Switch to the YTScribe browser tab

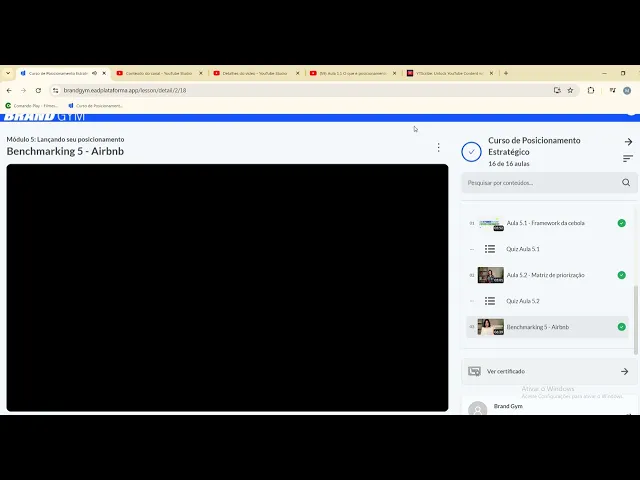[449, 73]
